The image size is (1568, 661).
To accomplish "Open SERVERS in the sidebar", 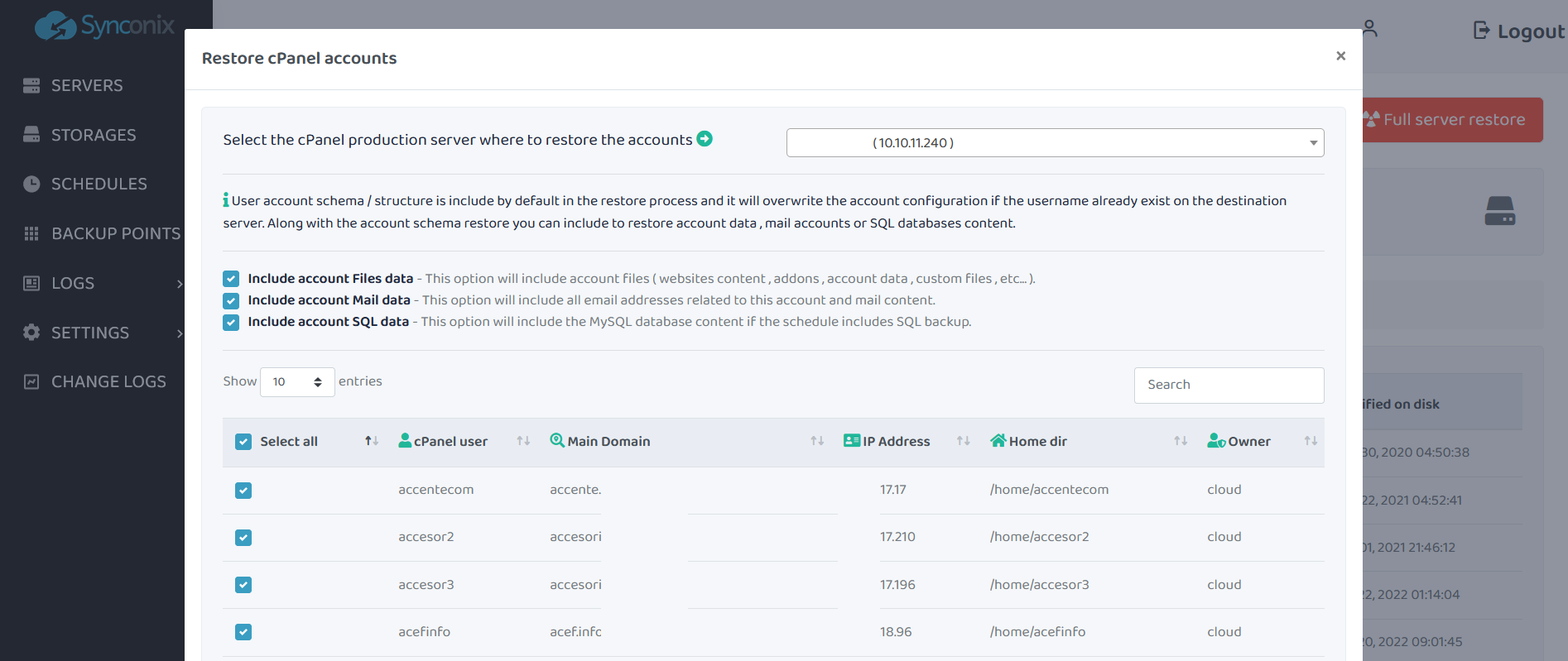I will click(86, 86).
